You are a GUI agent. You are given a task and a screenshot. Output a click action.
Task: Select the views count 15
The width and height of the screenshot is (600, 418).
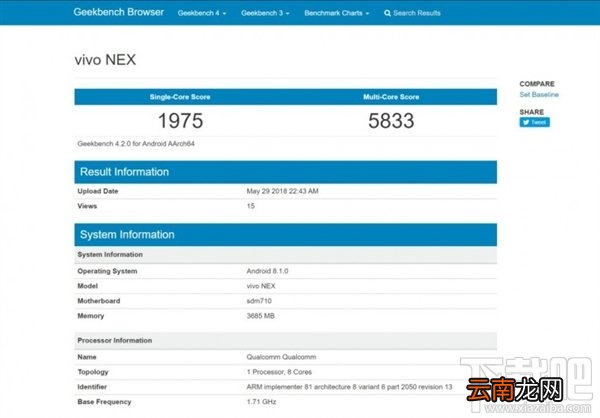(x=251, y=206)
